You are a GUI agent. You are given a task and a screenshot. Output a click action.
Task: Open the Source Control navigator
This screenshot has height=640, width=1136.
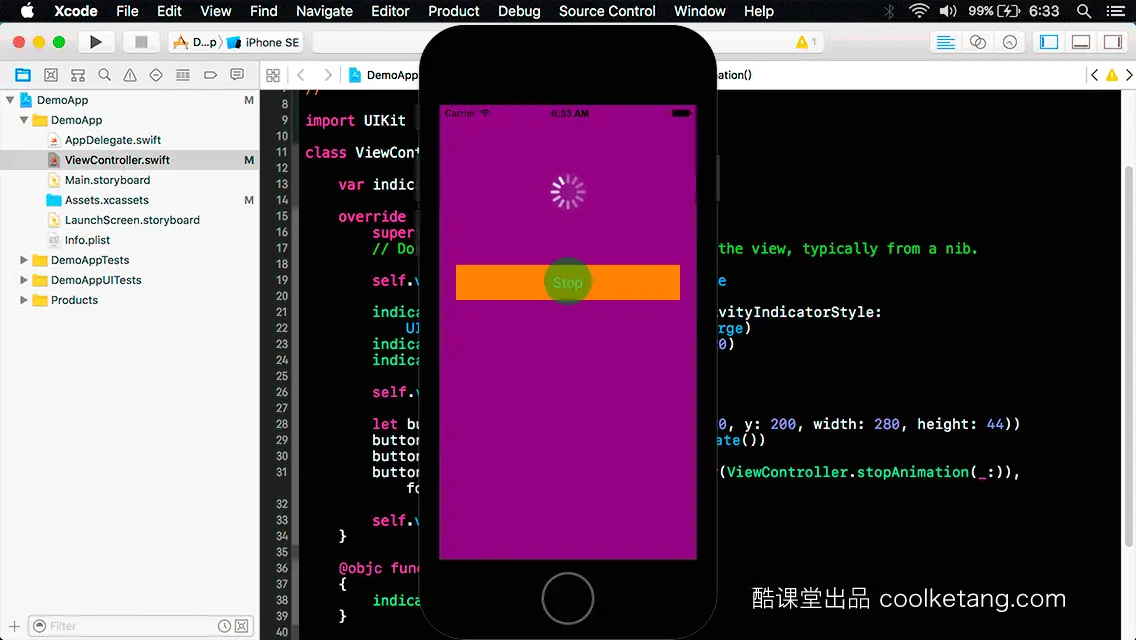click(x=51, y=75)
